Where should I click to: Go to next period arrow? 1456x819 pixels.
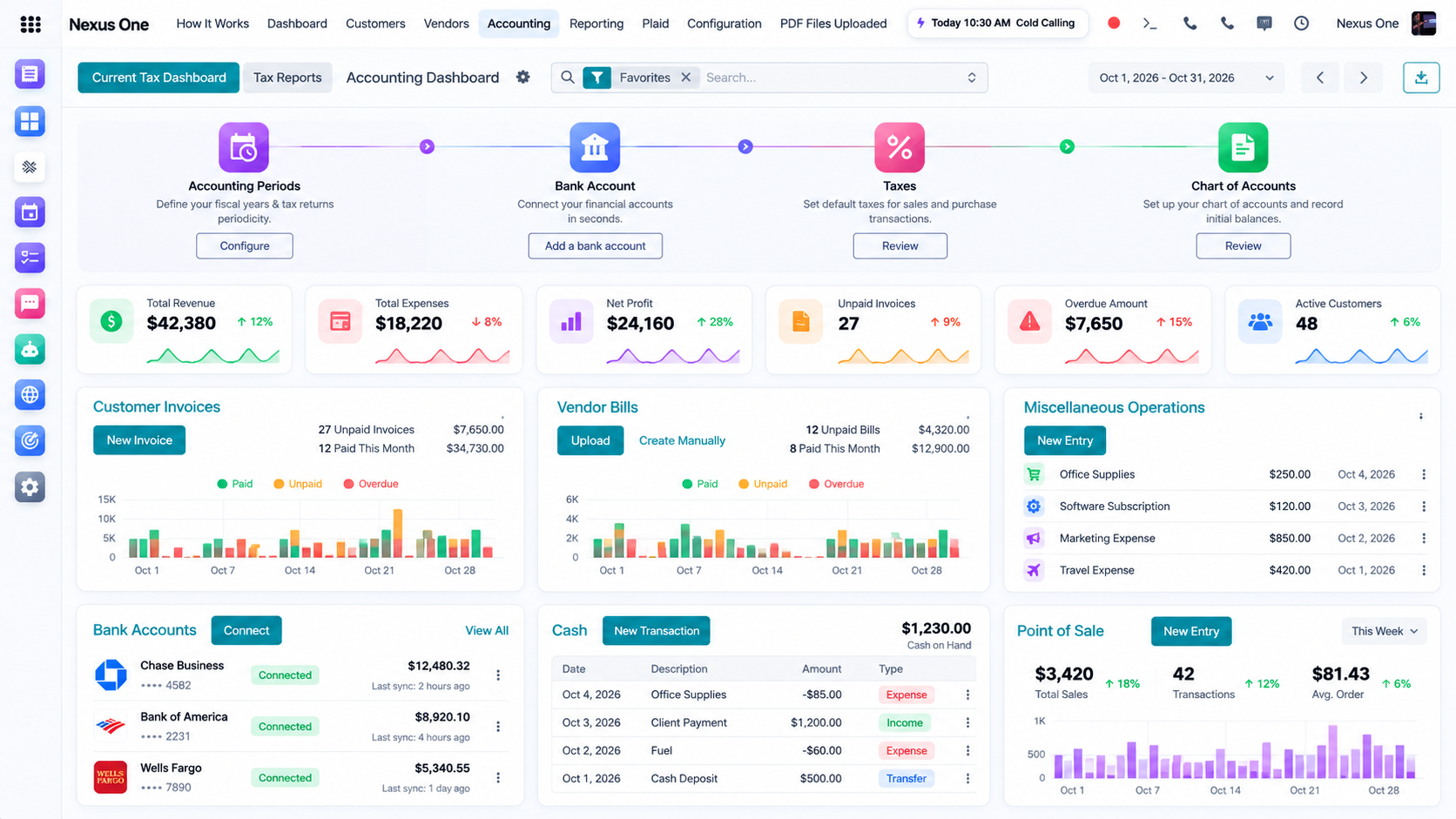pyautogui.click(x=1364, y=77)
